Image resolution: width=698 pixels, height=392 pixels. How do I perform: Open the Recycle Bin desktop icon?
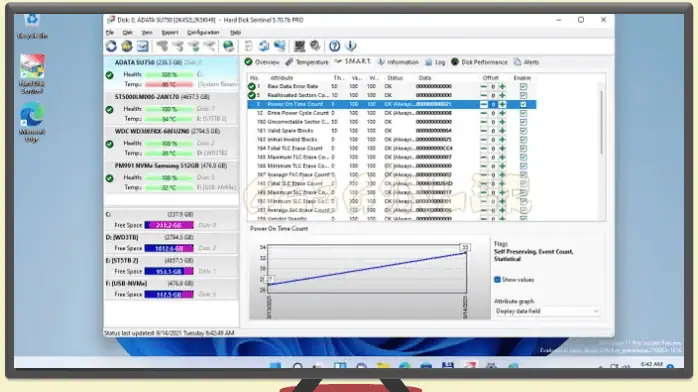(32, 26)
